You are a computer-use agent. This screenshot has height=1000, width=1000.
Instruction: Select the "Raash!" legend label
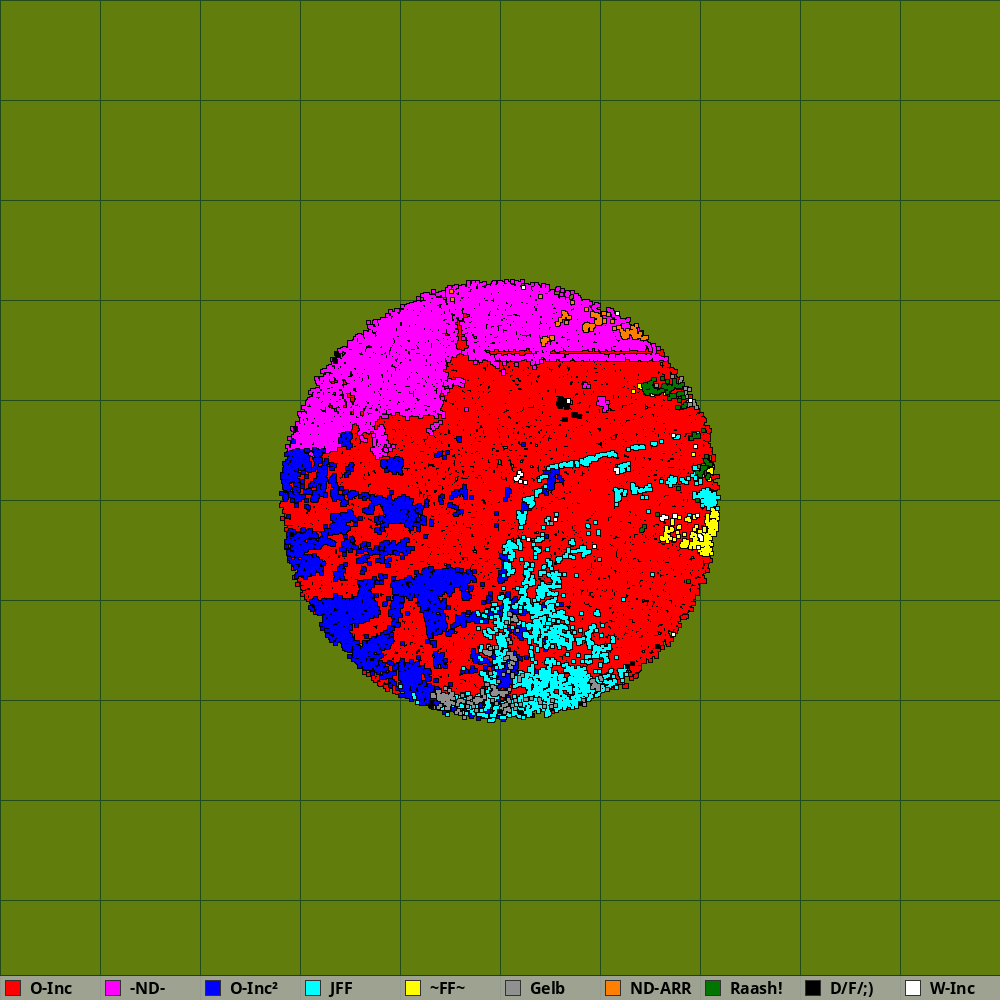coord(756,988)
